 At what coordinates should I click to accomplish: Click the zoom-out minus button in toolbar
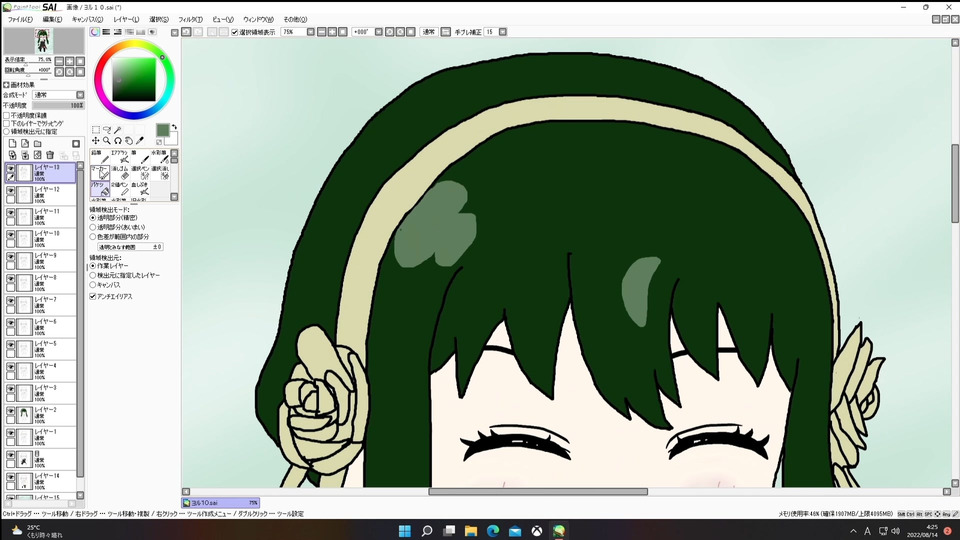tap(321, 32)
